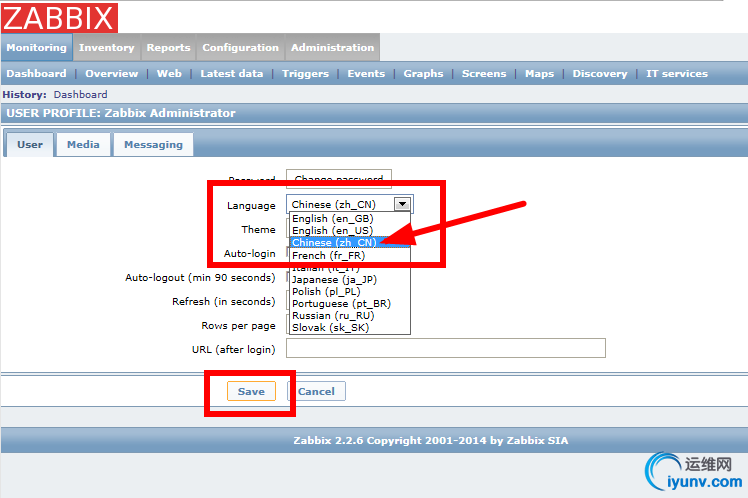The image size is (748, 498).
Task: Select Russian (ru_RU) from language list
Action: click(x=350, y=315)
